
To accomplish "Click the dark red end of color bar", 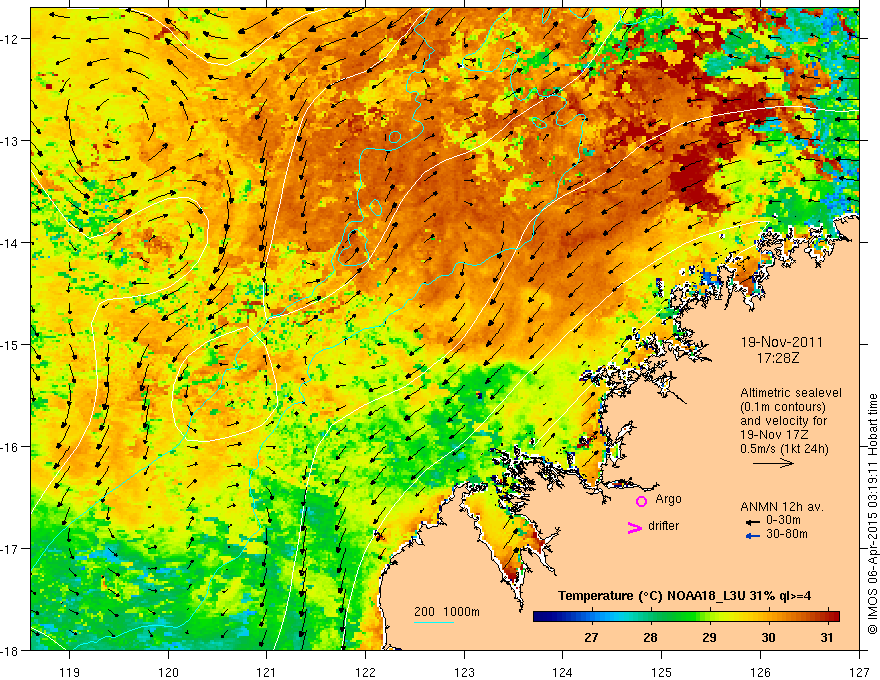I will click(x=835, y=616).
